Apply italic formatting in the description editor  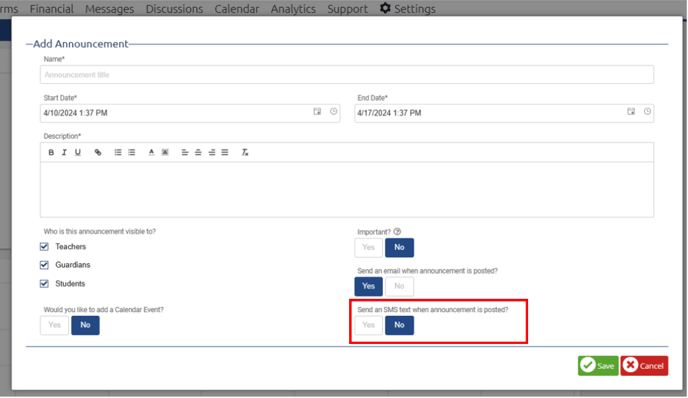tap(64, 152)
